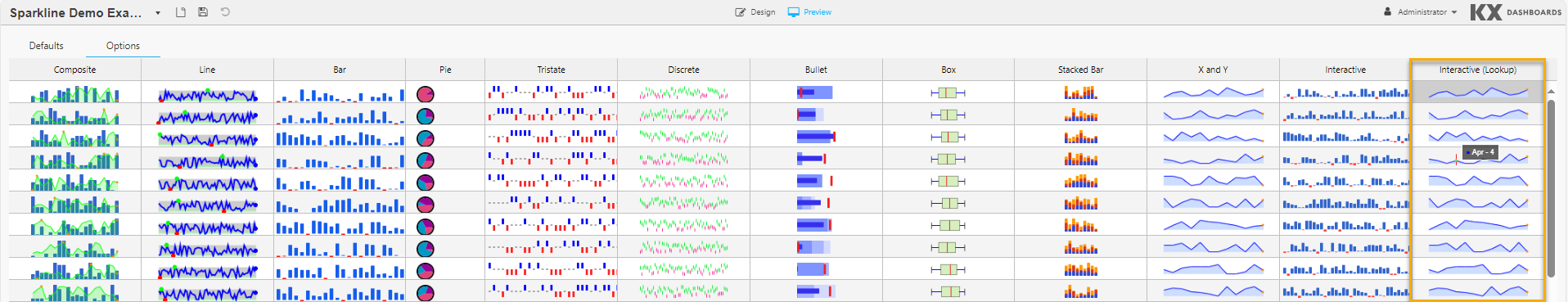Click the X and Y column header

tap(1213, 70)
